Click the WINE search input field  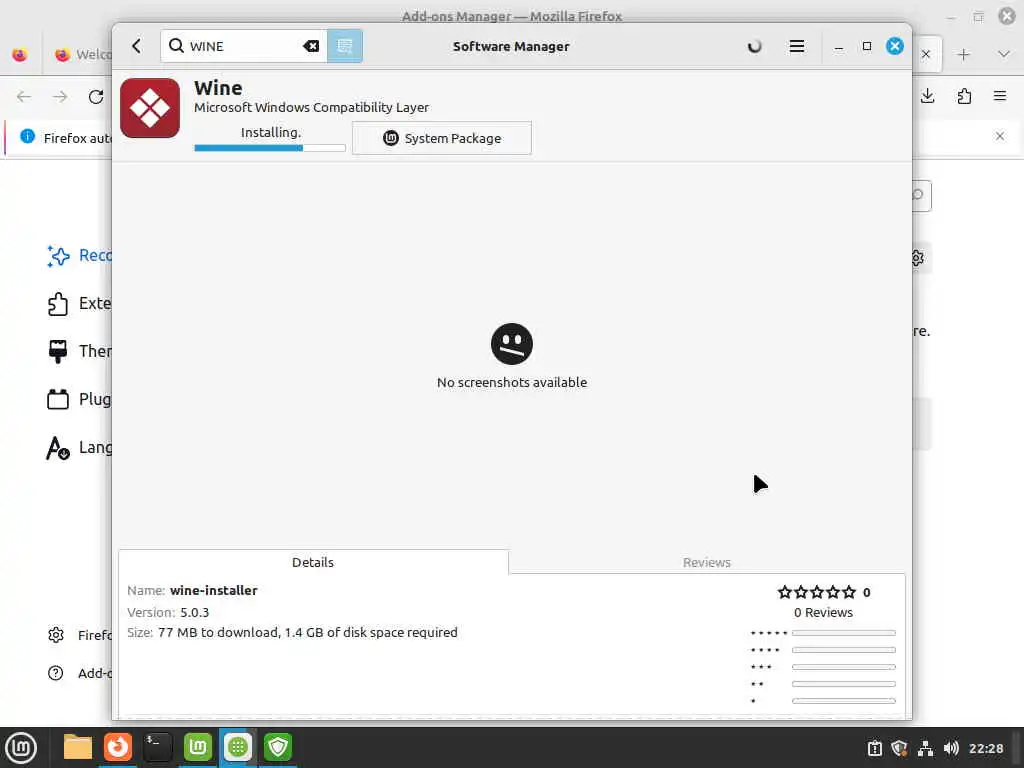[244, 46]
